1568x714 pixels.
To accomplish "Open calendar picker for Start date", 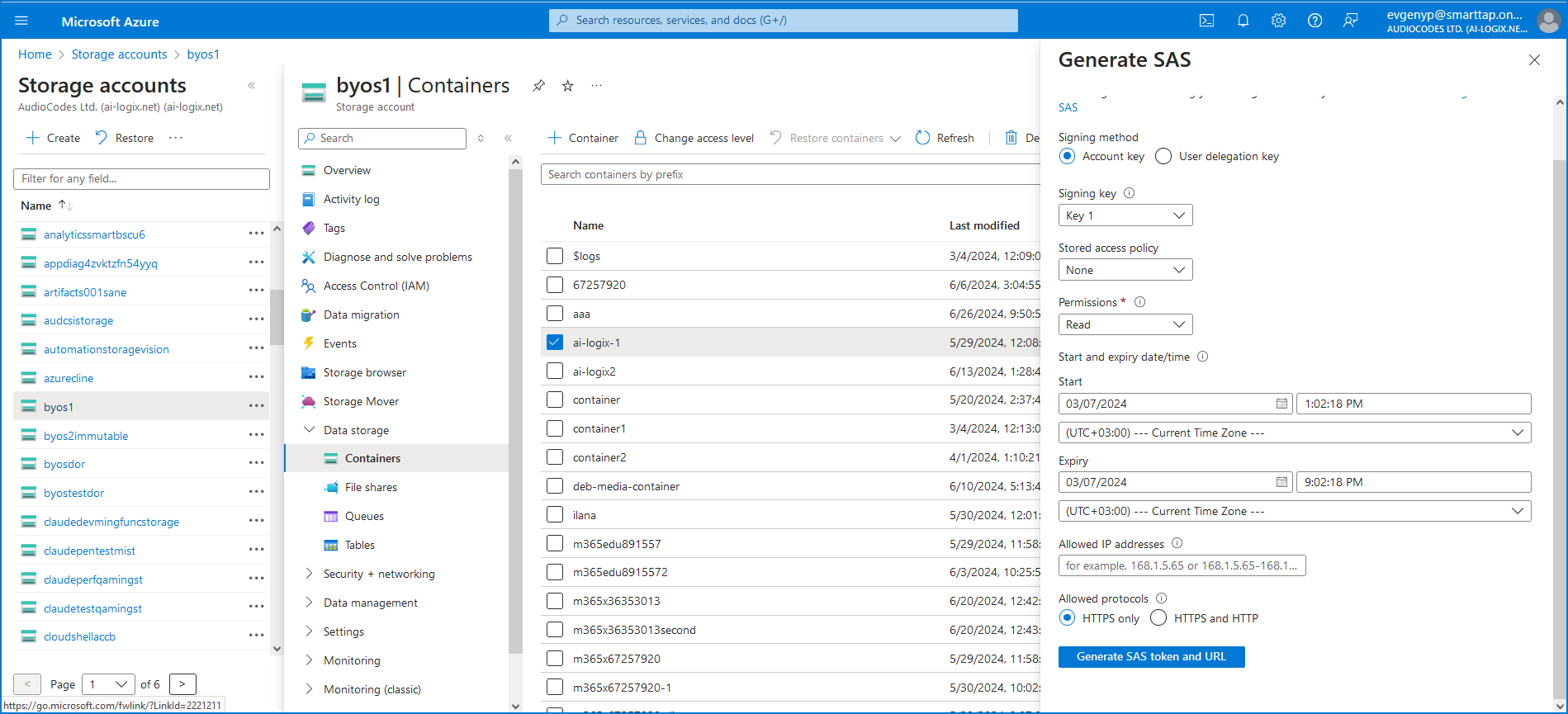I will click(1281, 404).
